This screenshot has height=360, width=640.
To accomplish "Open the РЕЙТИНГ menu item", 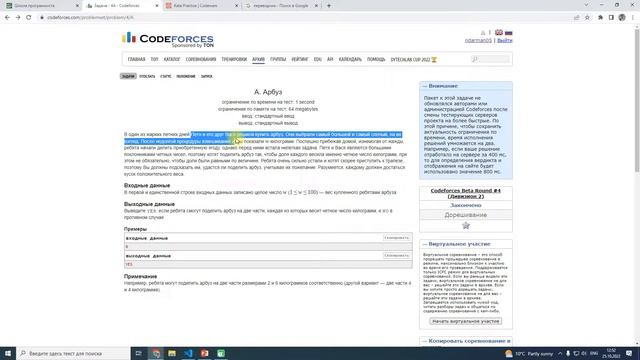I will pos(300,60).
